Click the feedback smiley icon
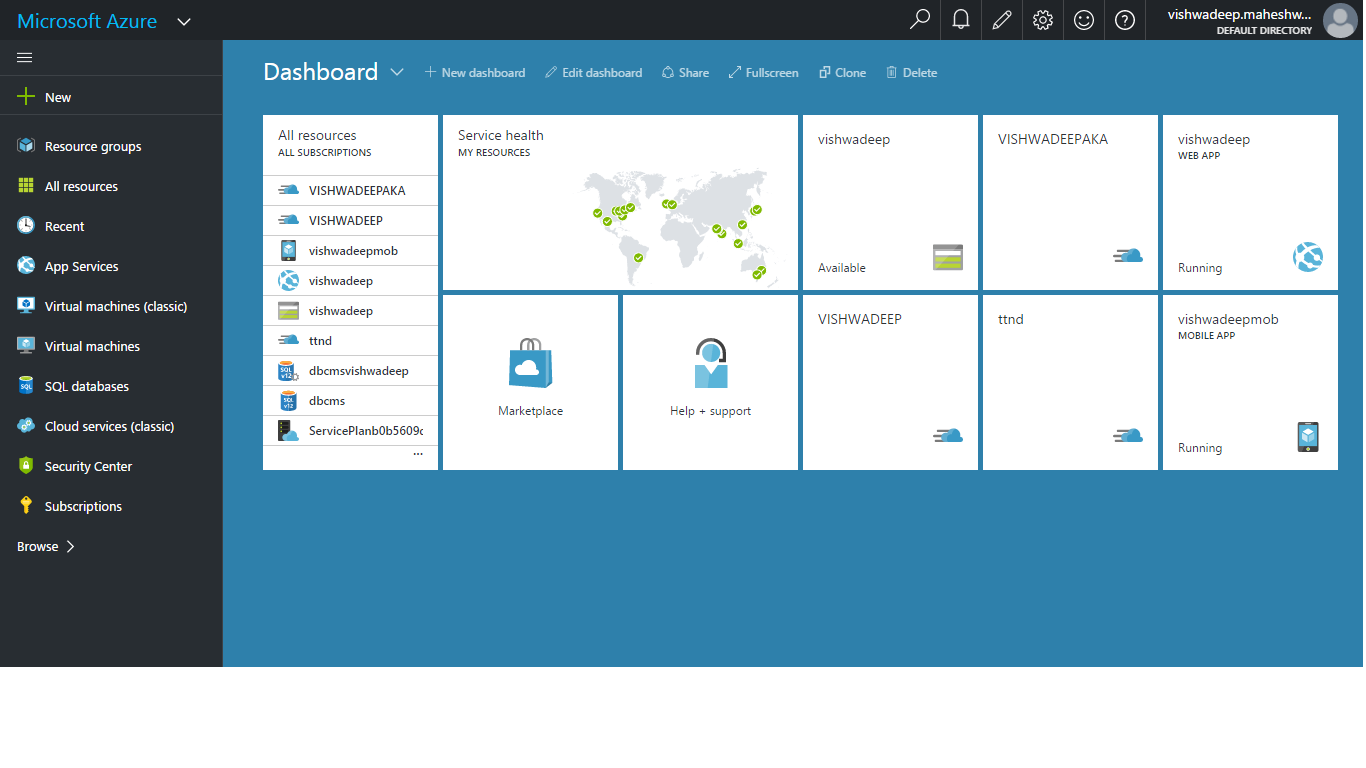The width and height of the screenshot is (1366, 768). 1084,20
